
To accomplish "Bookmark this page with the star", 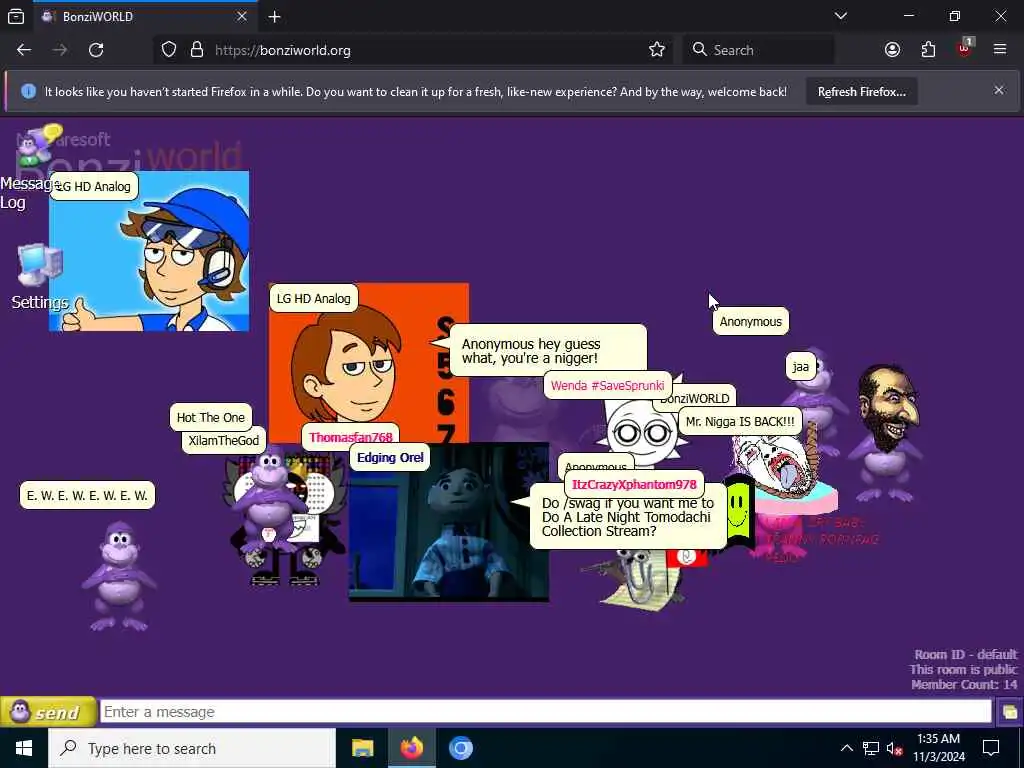I will tap(657, 50).
